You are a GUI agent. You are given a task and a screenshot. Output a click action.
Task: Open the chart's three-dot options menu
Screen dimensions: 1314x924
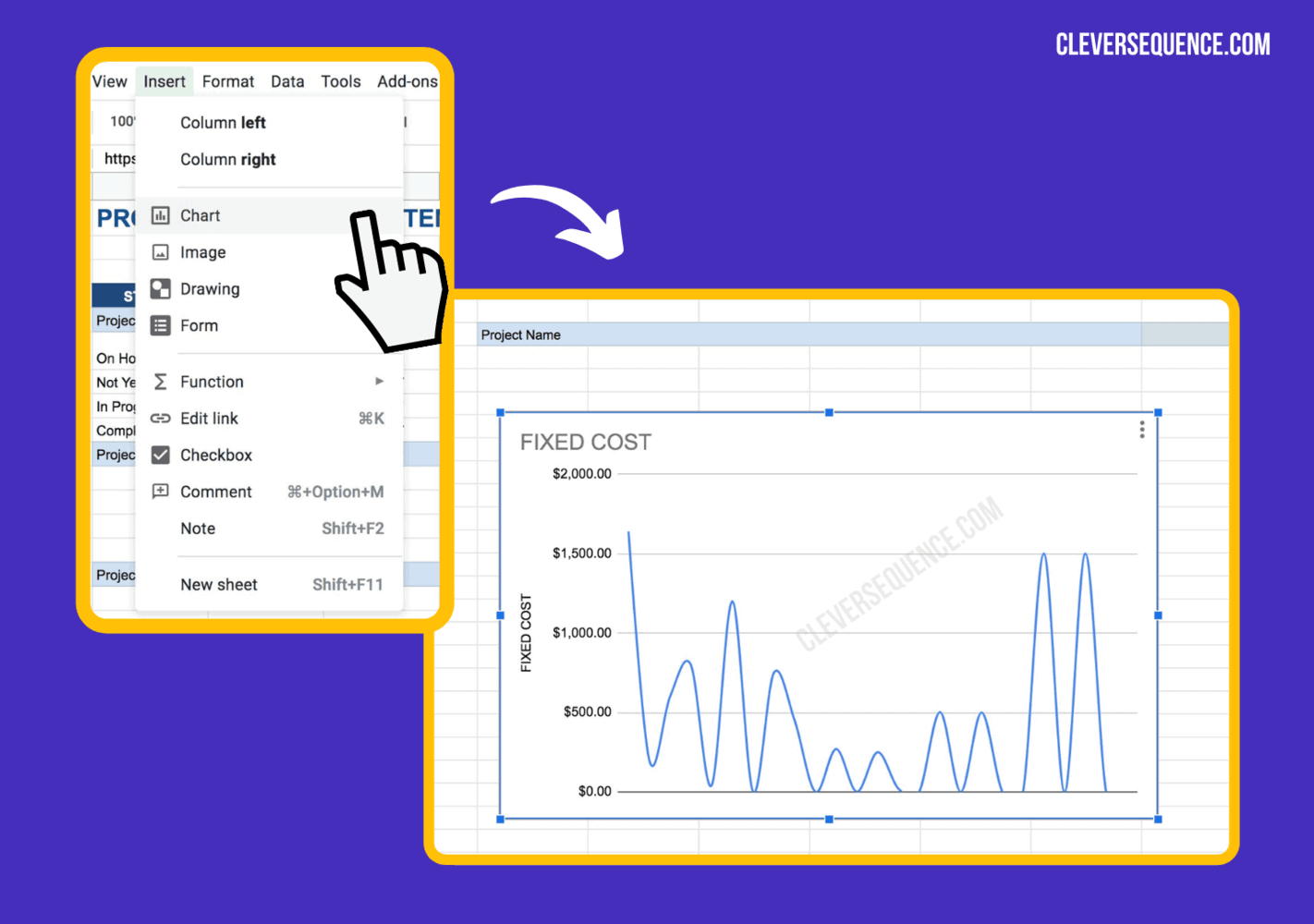tap(1142, 429)
